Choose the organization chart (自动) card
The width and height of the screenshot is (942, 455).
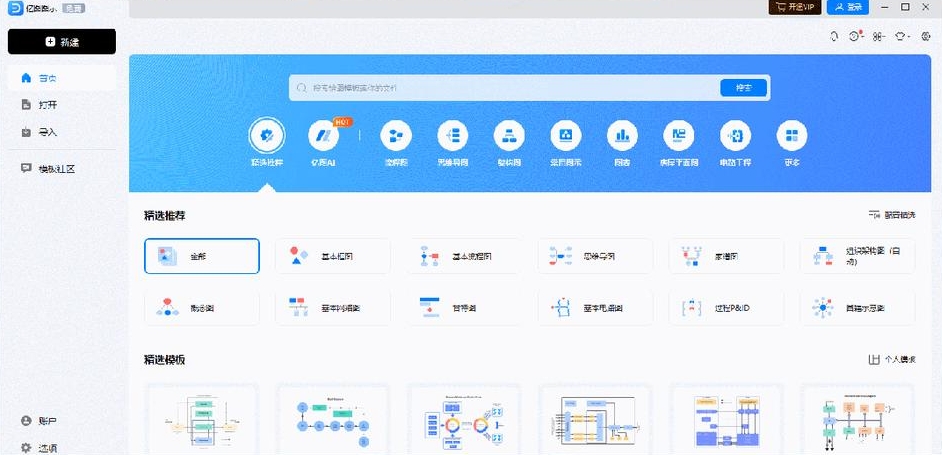(858, 256)
